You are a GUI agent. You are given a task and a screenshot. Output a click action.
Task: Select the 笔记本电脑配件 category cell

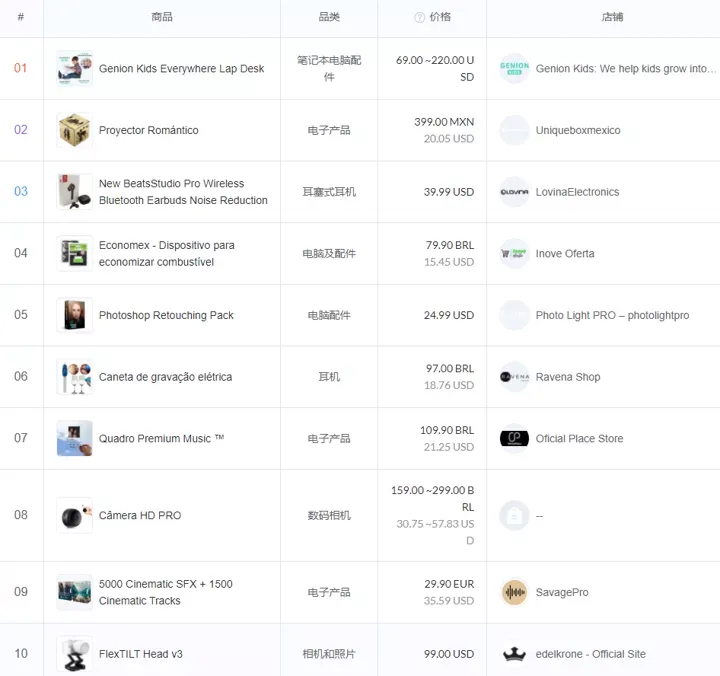pos(329,68)
